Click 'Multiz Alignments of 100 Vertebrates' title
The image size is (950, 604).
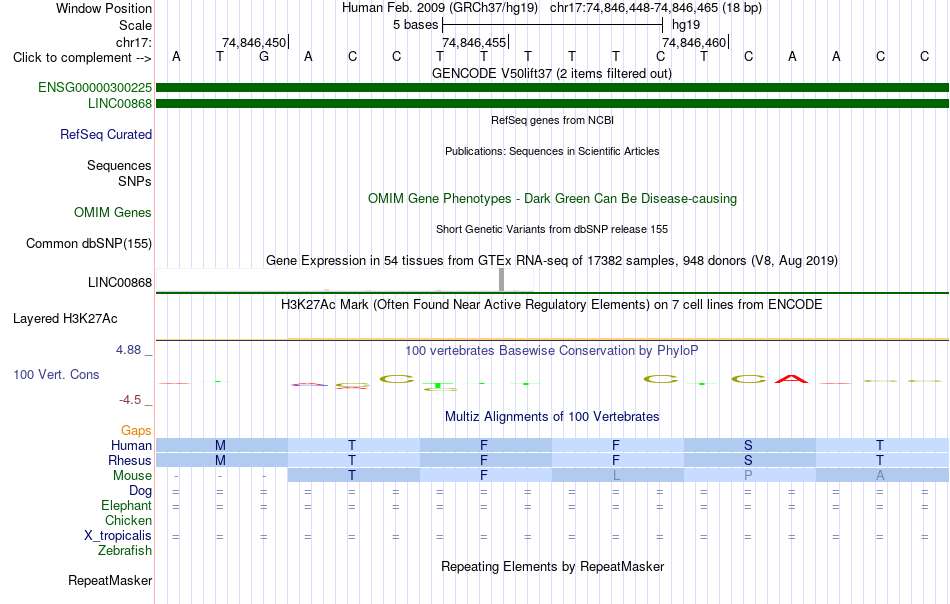[x=552, y=417]
